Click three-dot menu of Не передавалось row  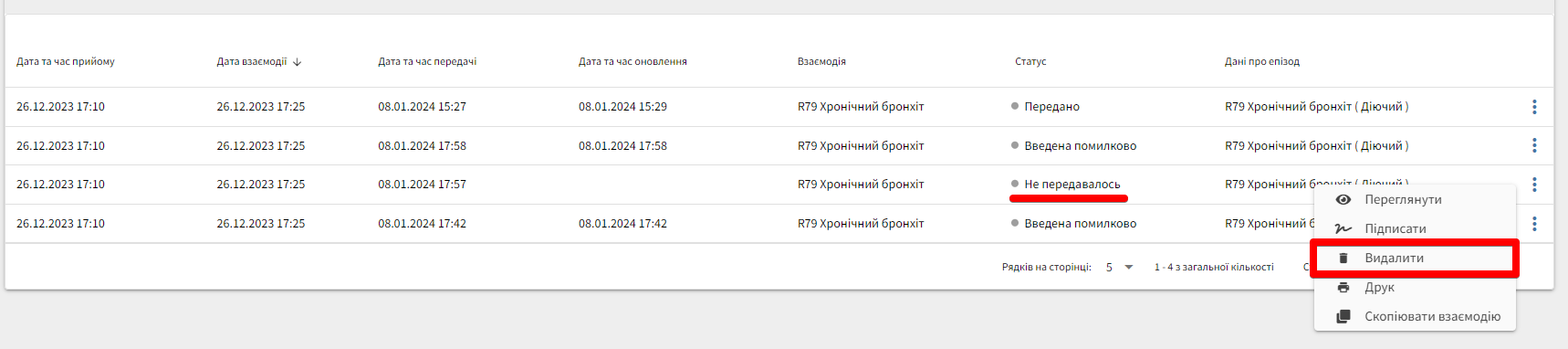tap(1534, 185)
